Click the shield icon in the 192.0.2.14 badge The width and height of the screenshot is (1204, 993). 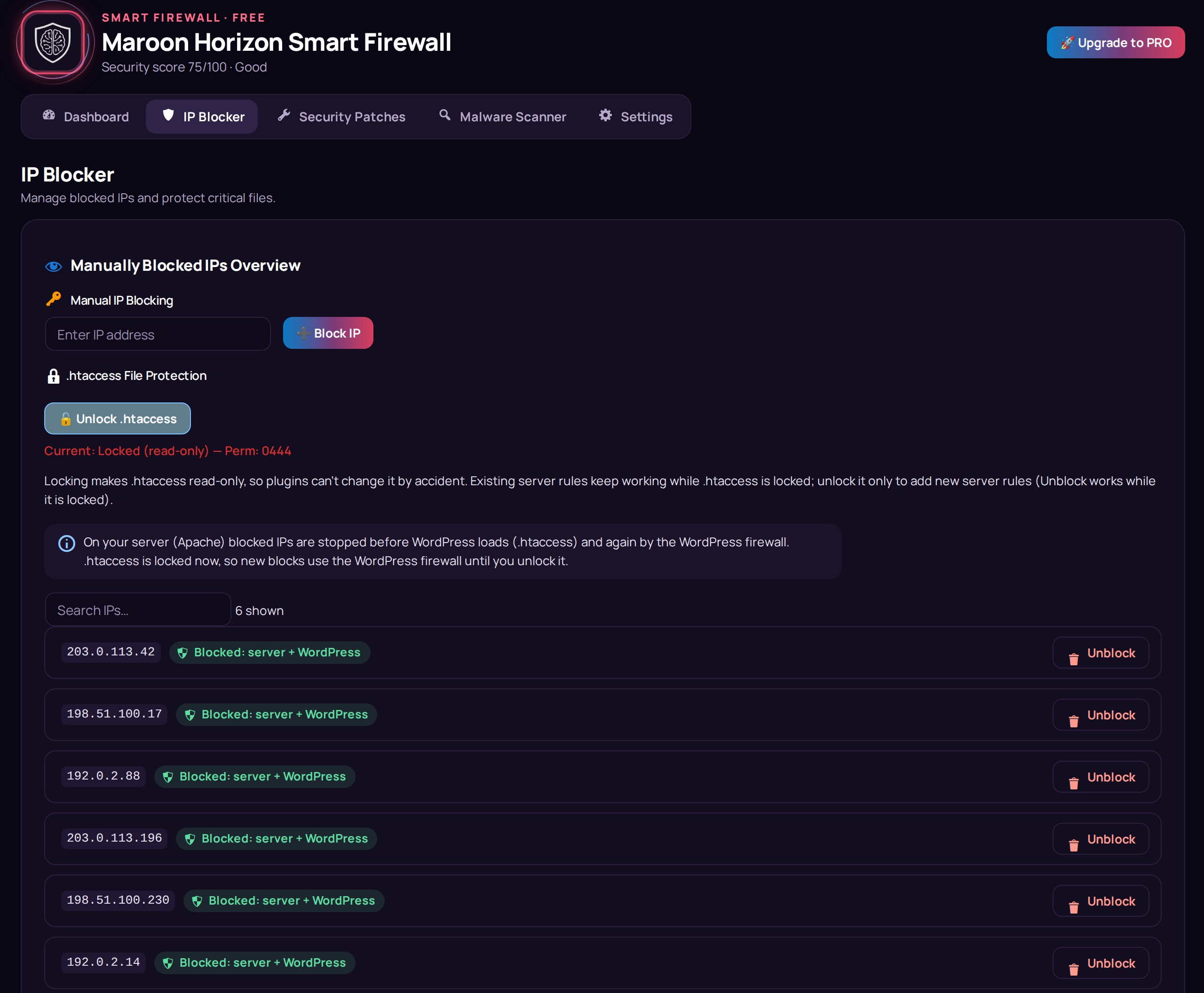click(168, 963)
